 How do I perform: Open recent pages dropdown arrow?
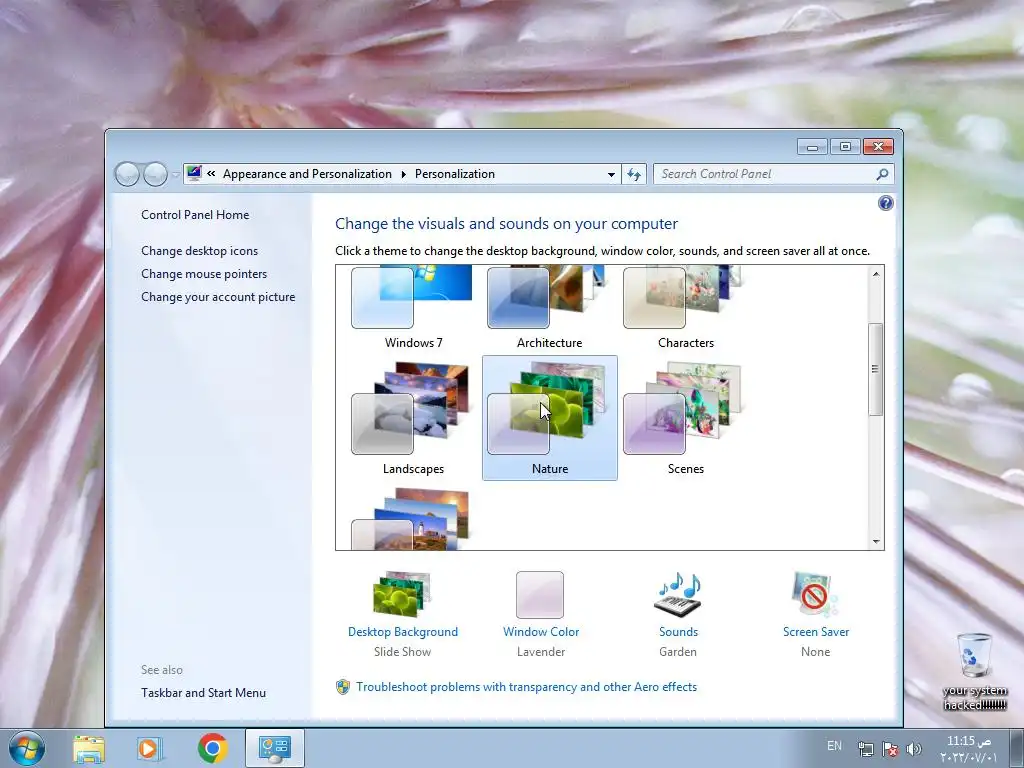[175, 175]
